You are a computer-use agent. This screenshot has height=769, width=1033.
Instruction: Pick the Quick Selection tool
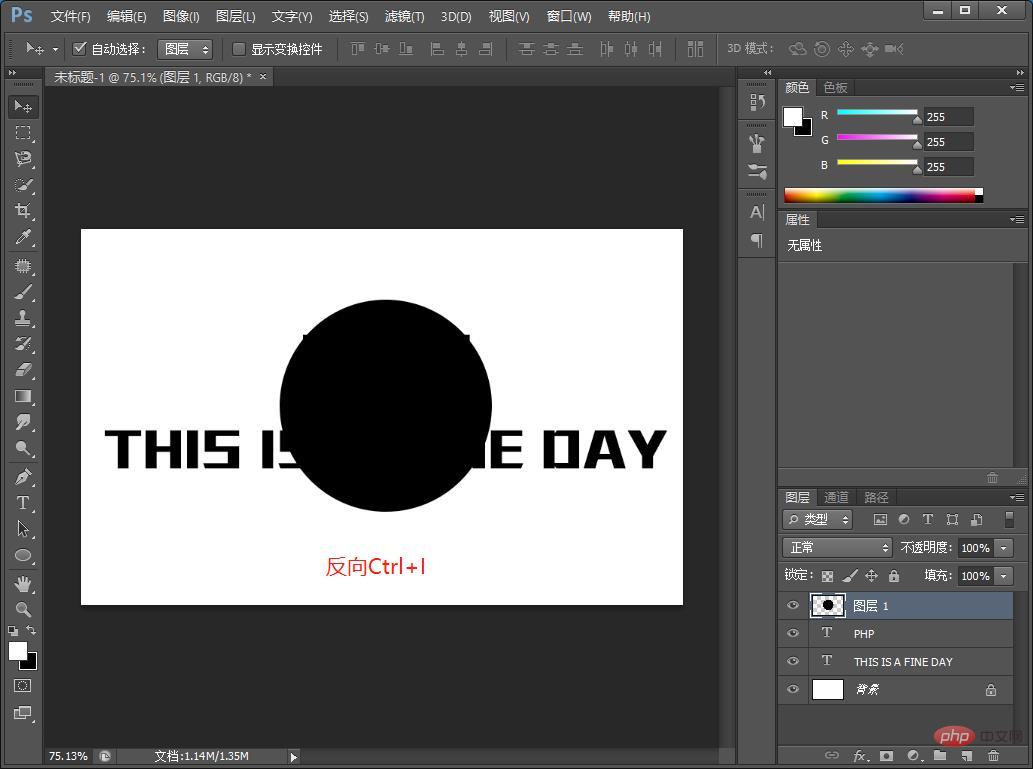coord(23,185)
